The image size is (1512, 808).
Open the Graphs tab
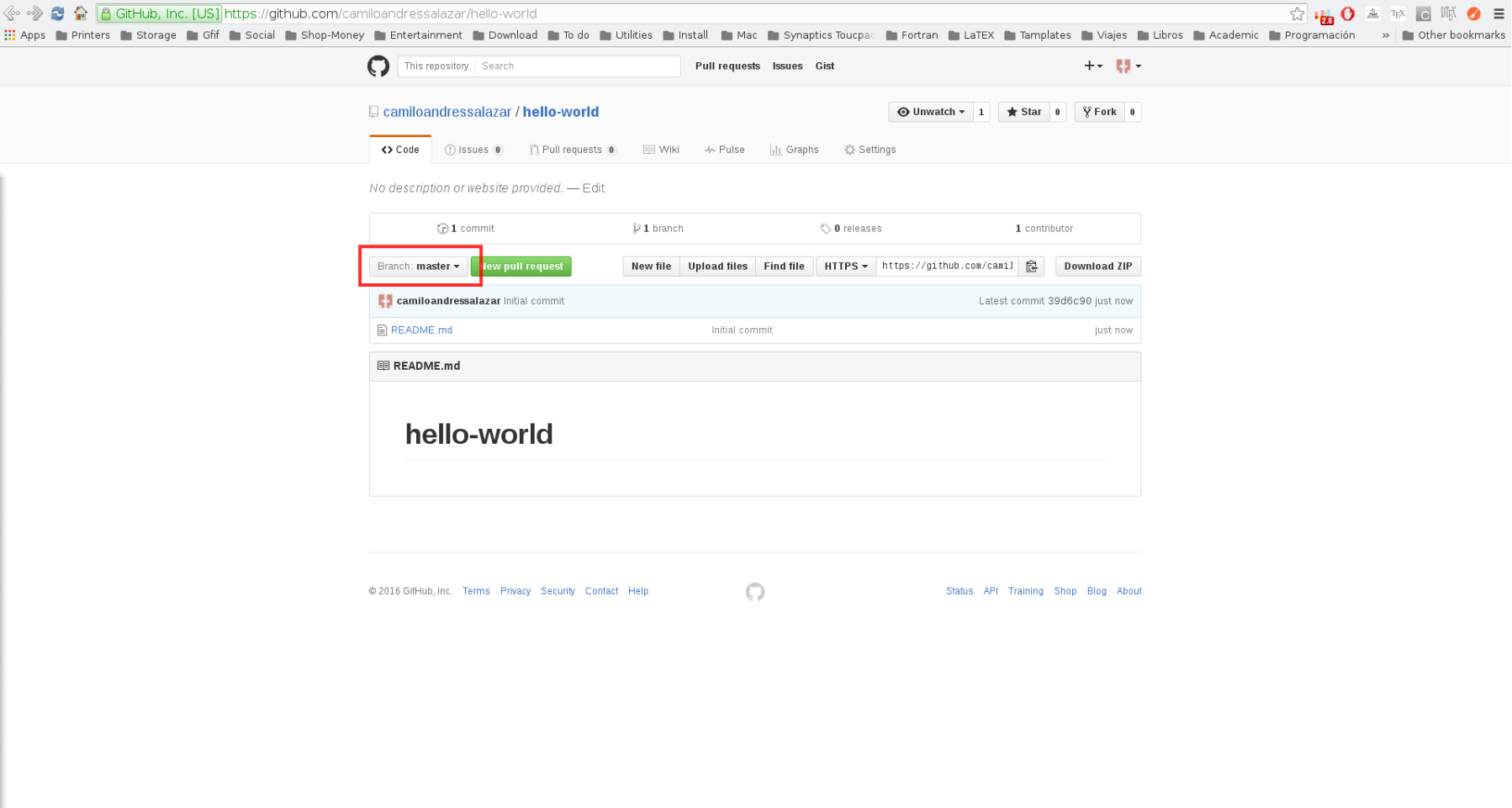794,150
